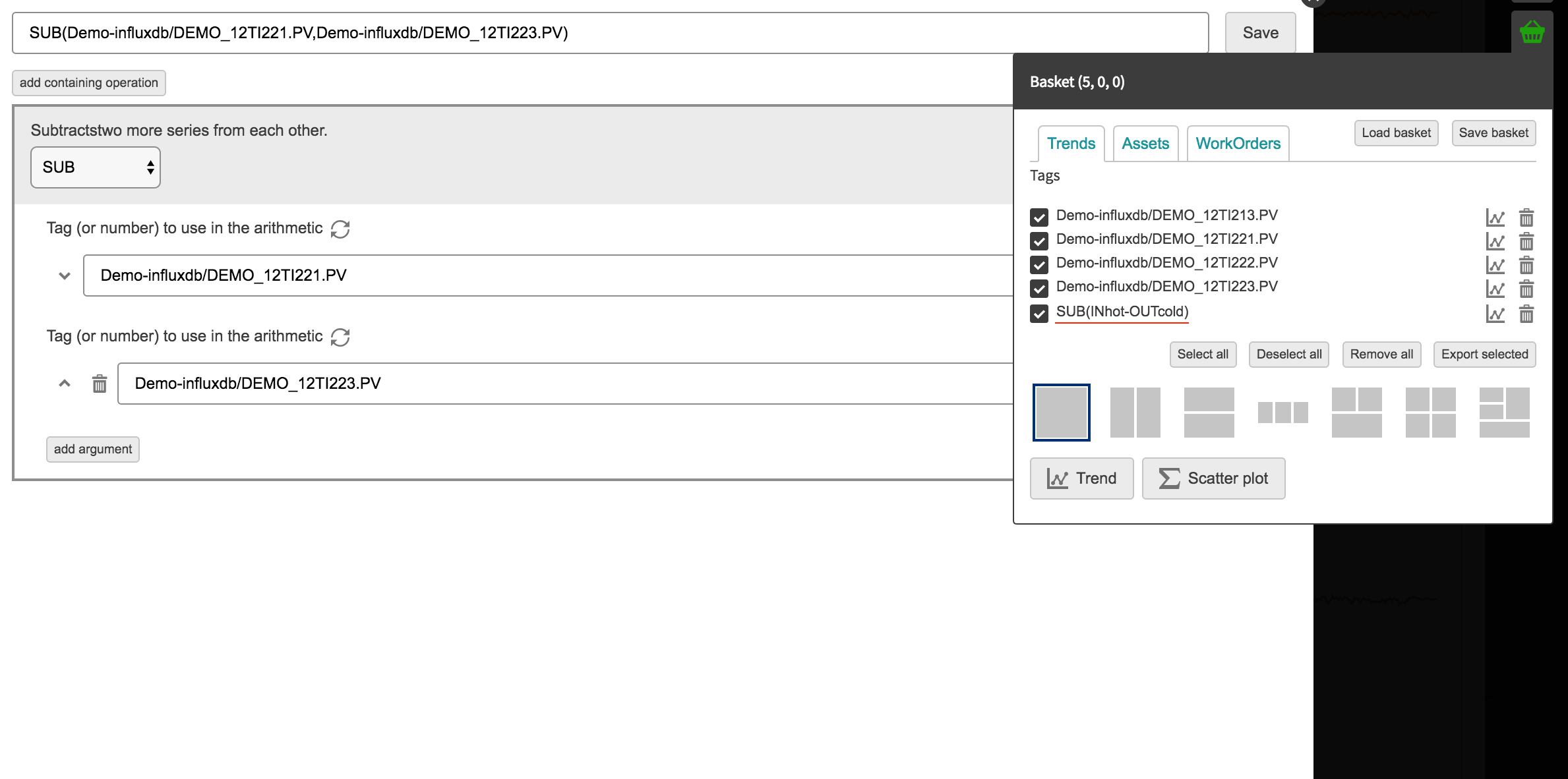Image resolution: width=1568 pixels, height=779 pixels.
Task: Delete SUB(INhot-OUTcold) from basket
Action: (x=1526, y=314)
